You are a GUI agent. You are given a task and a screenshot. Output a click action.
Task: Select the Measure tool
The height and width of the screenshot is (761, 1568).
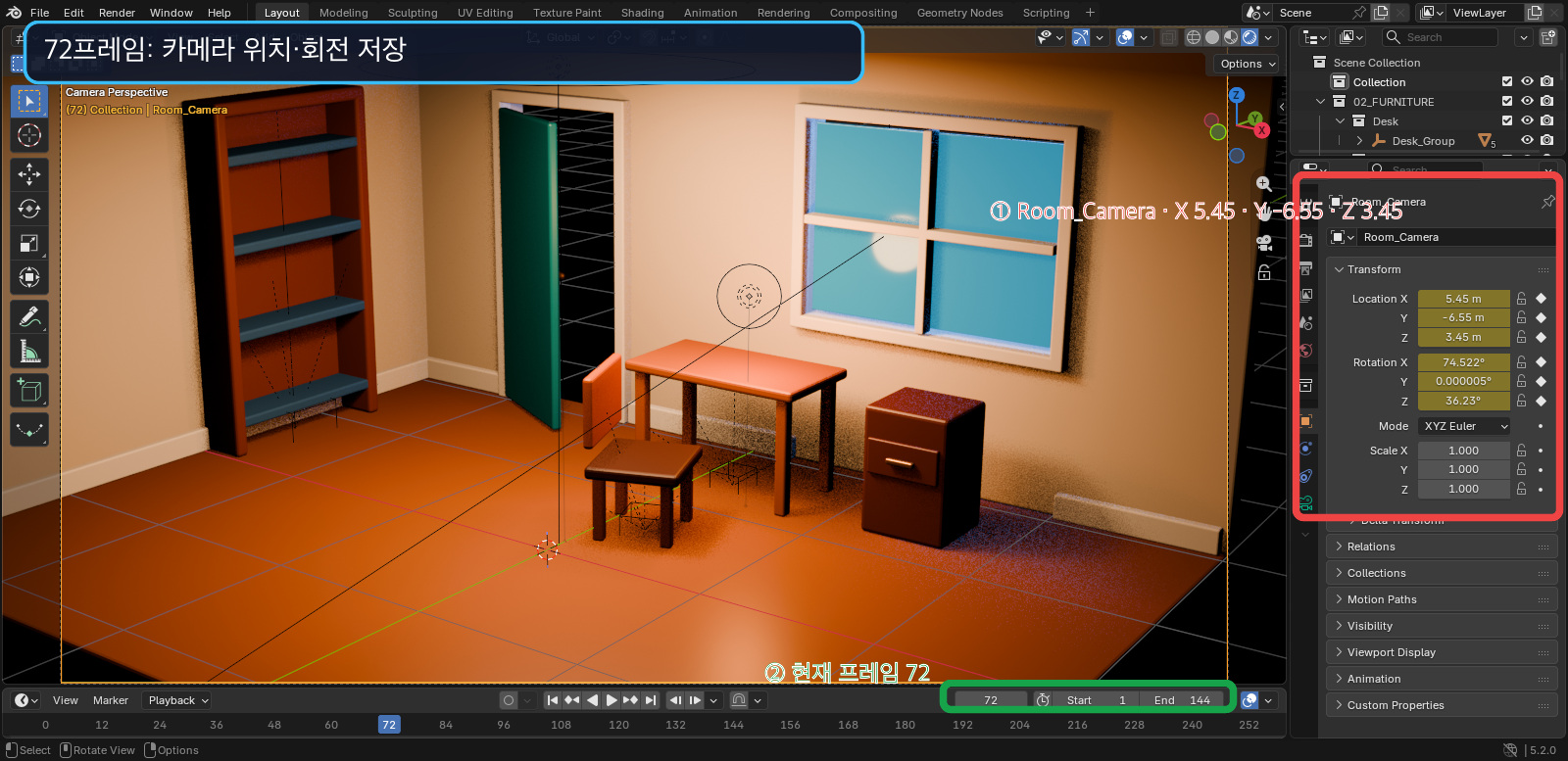[x=29, y=351]
